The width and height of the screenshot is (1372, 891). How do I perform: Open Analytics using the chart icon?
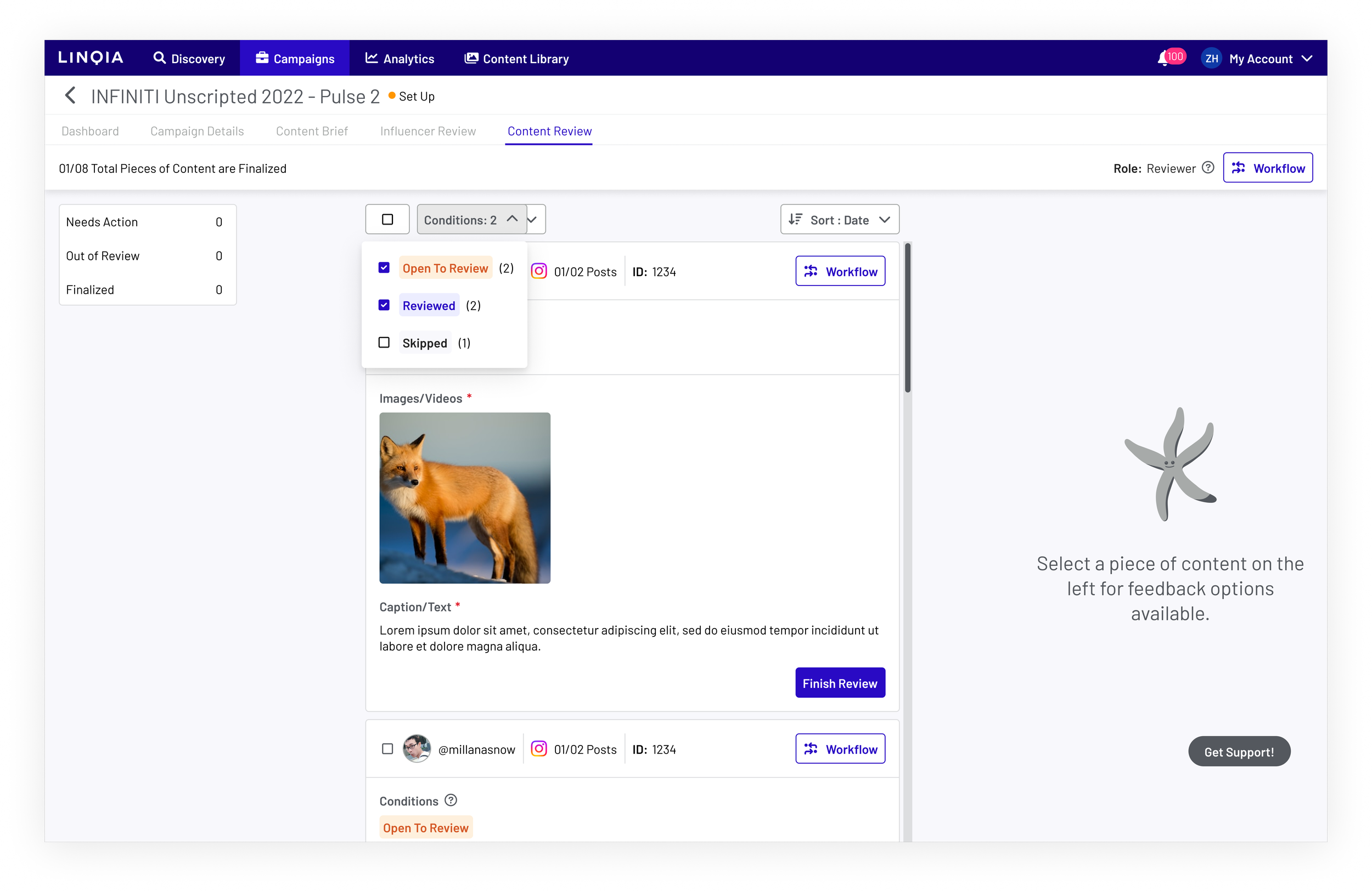click(x=372, y=58)
